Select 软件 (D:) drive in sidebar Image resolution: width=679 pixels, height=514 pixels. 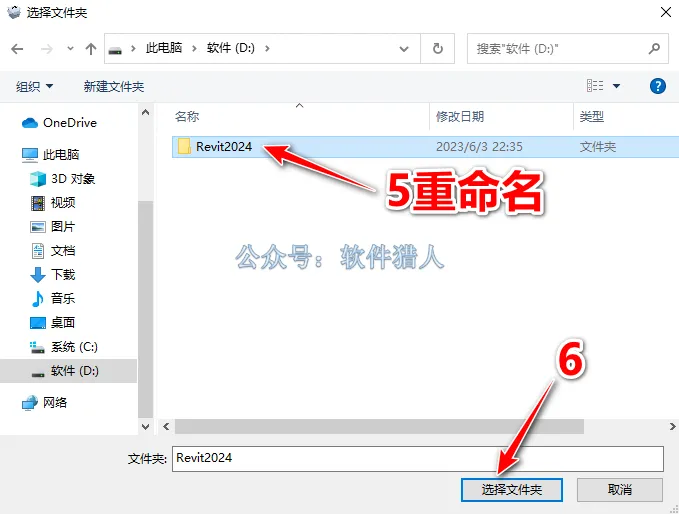point(68,371)
